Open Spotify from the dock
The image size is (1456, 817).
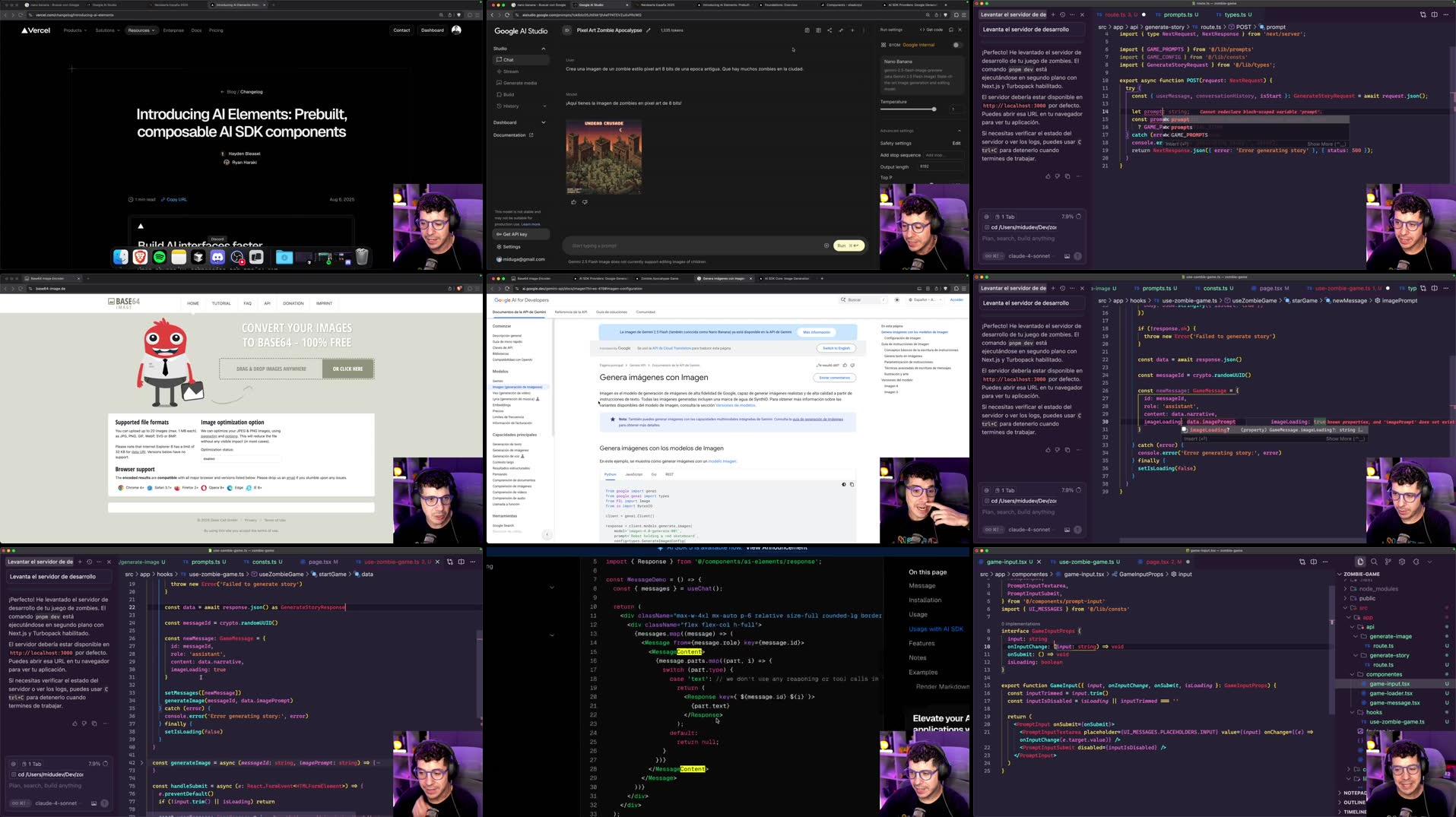160,258
